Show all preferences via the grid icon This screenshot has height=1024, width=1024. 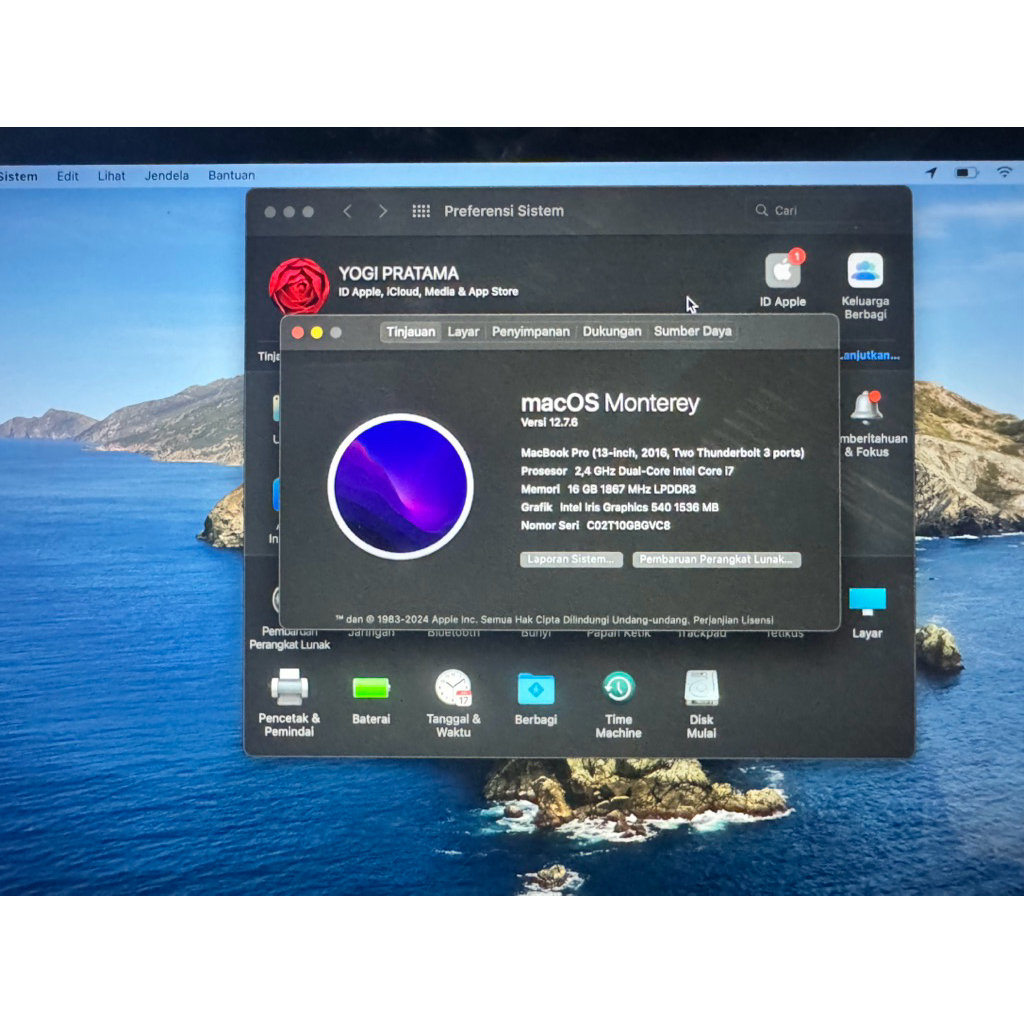[421, 211]
